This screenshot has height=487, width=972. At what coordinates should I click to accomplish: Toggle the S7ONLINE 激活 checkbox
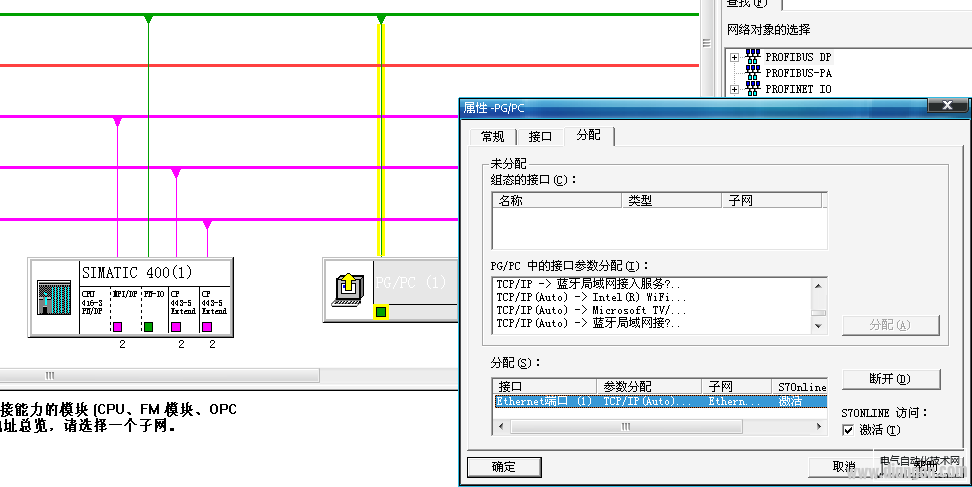(x=848, y=430)
